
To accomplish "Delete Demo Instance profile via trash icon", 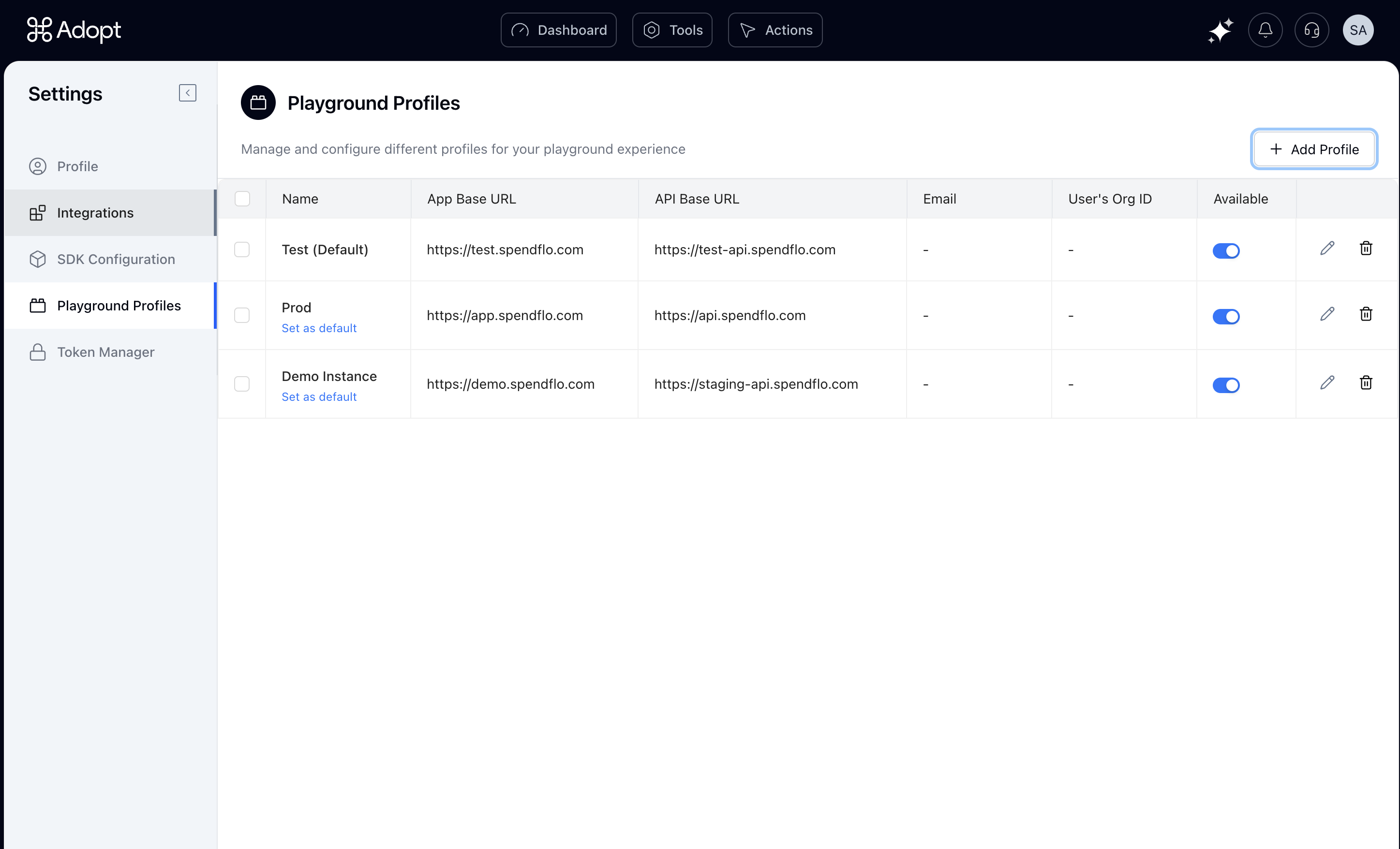I will pyautogui.click(x=1366, y=383).
